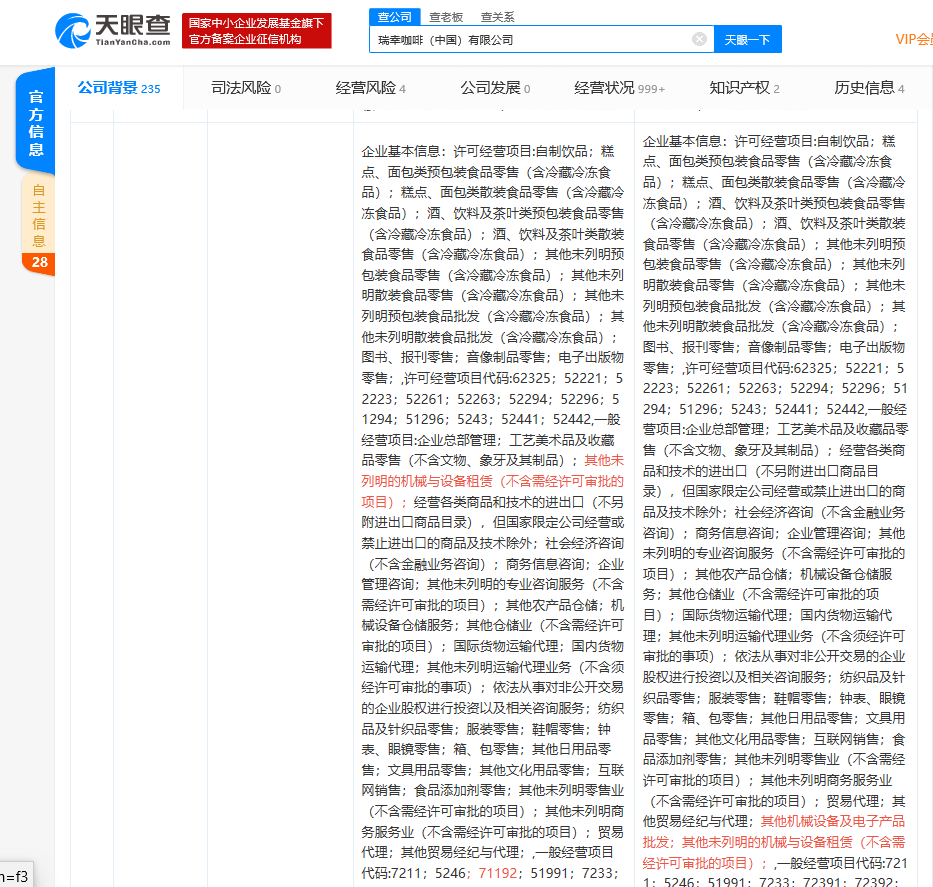Image resolution: width=933 pixels, height=887 pixels.
Task: Click the TianYanCha logo
Action: [x=116, y=30]
